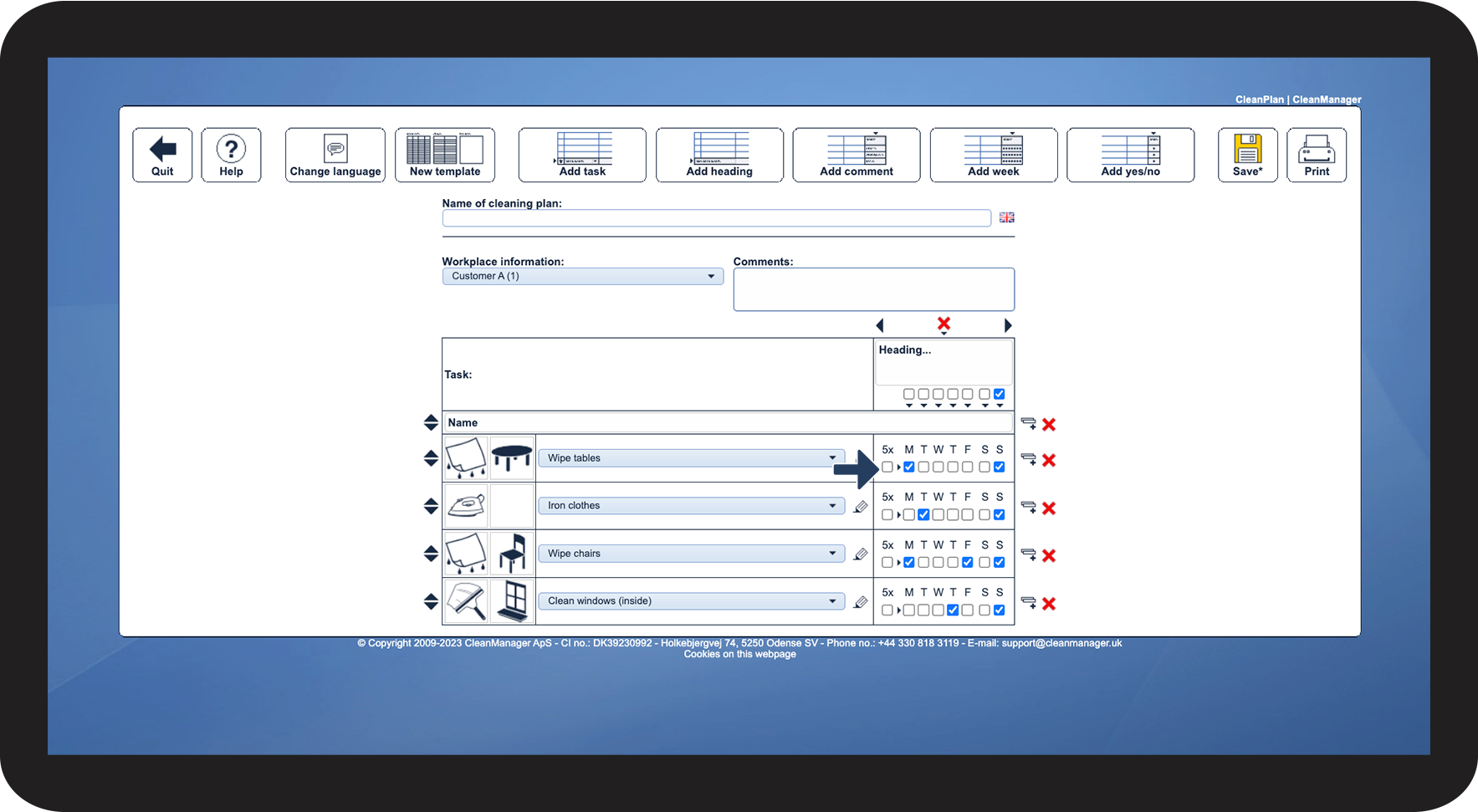Move the Iron clothes row up

431,501
